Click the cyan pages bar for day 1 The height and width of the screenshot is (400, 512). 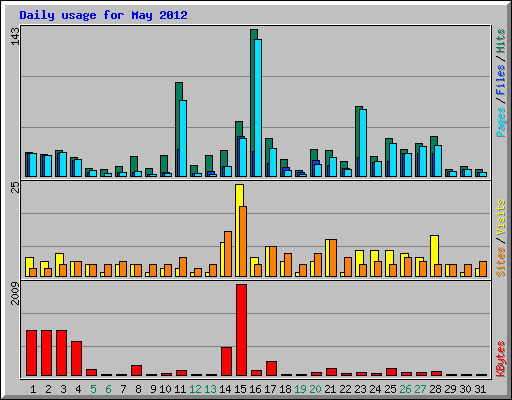[x=33, y=165]
